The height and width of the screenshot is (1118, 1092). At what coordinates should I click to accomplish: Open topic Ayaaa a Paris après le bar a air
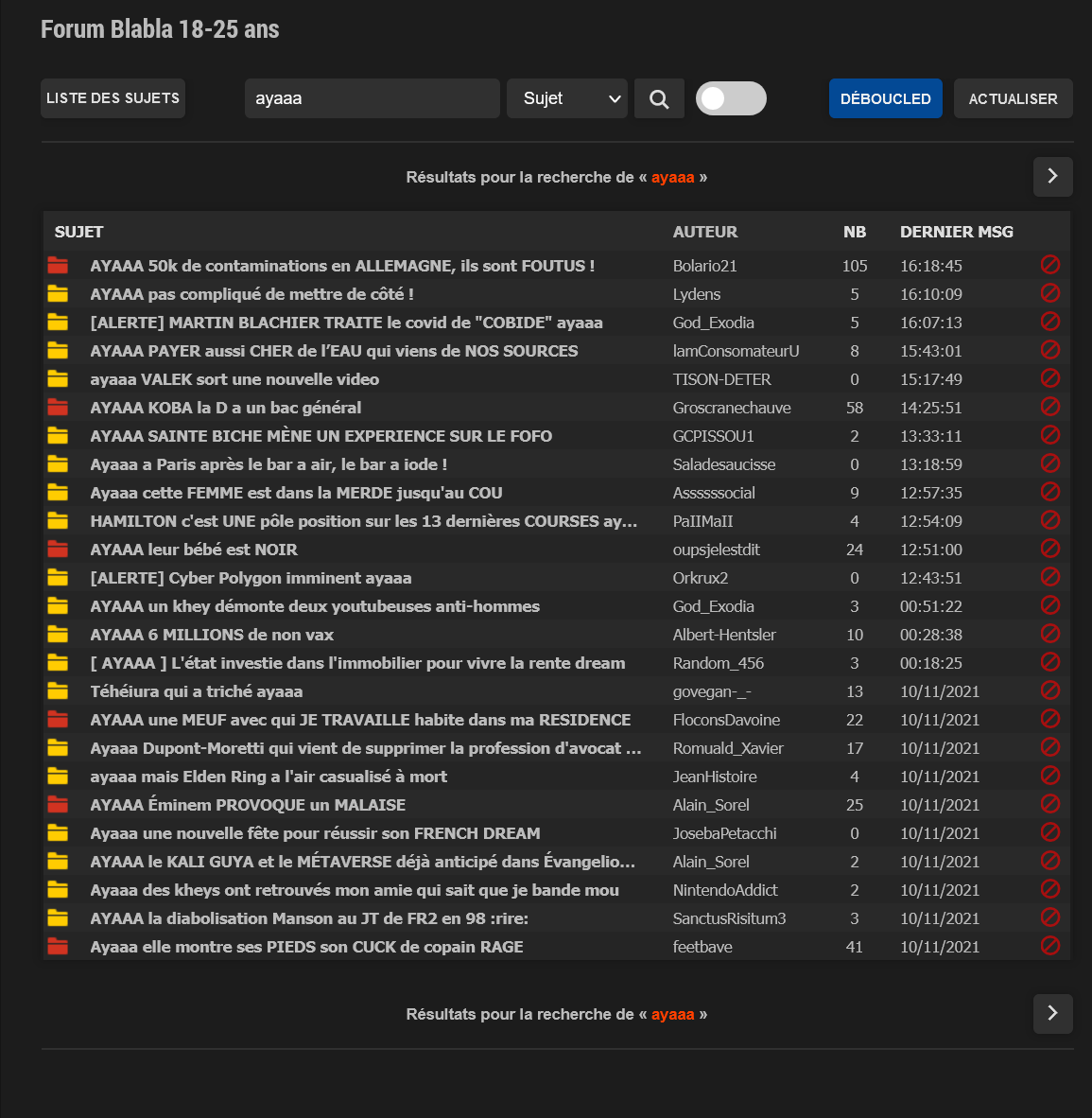(x=269, y=464)
